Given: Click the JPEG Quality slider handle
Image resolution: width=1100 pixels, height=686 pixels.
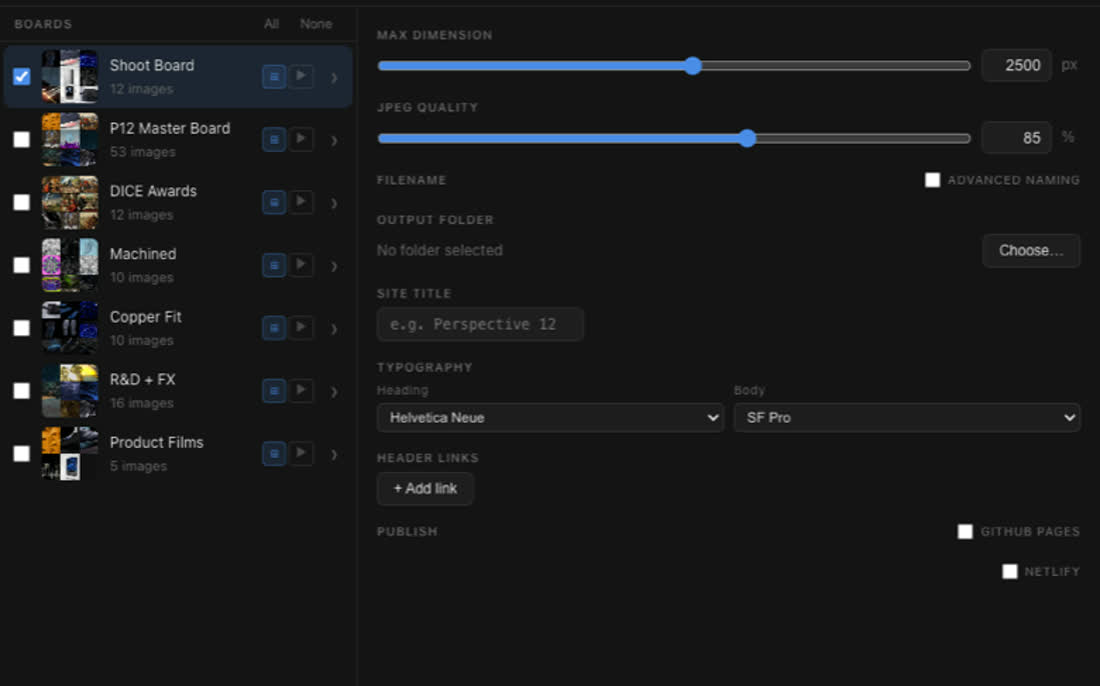Looking at the screenshot, I should coord(748,138).
